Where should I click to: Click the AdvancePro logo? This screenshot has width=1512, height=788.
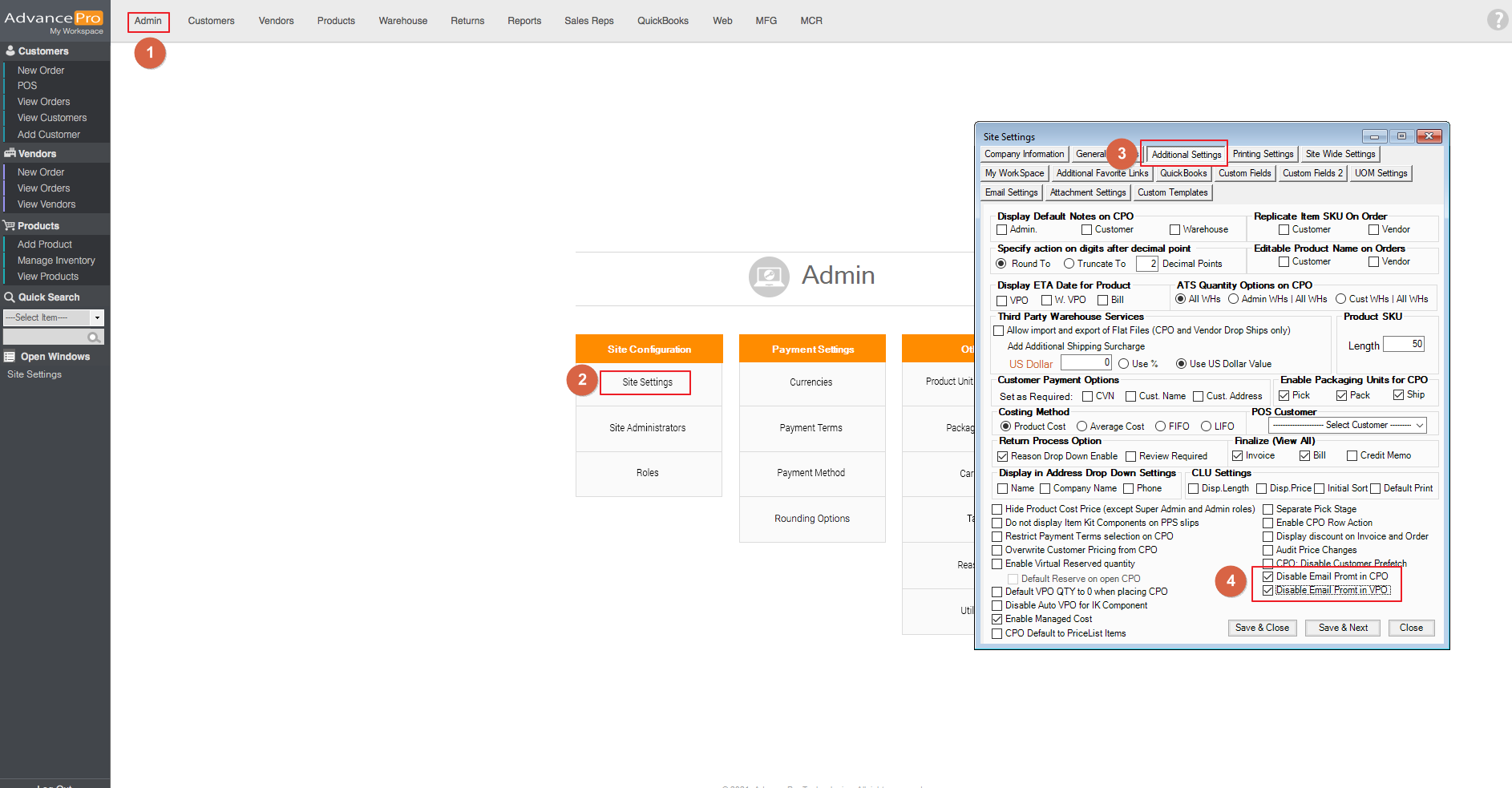tap(54, 19)
